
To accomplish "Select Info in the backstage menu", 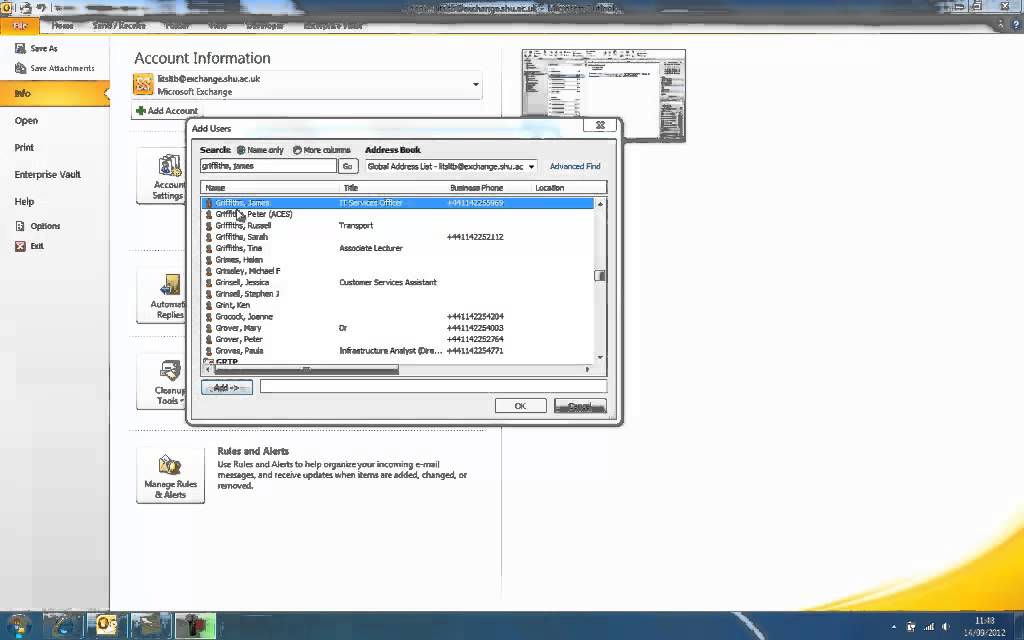I will 55,93.
